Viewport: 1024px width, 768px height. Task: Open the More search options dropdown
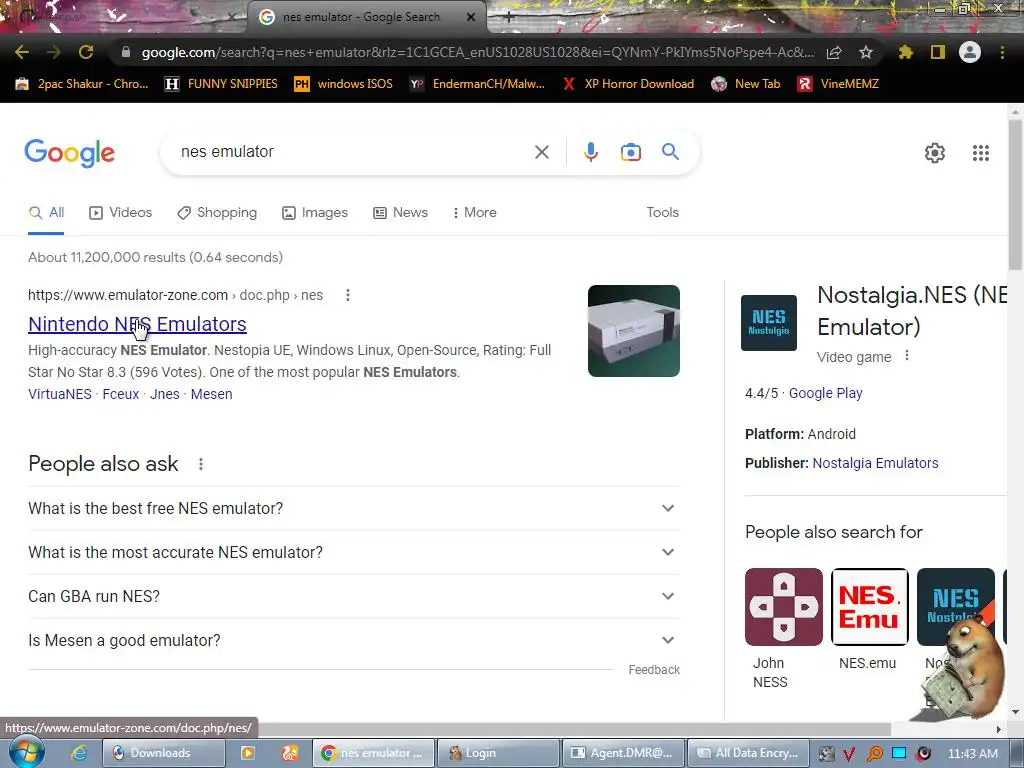[x=475, y=212]
